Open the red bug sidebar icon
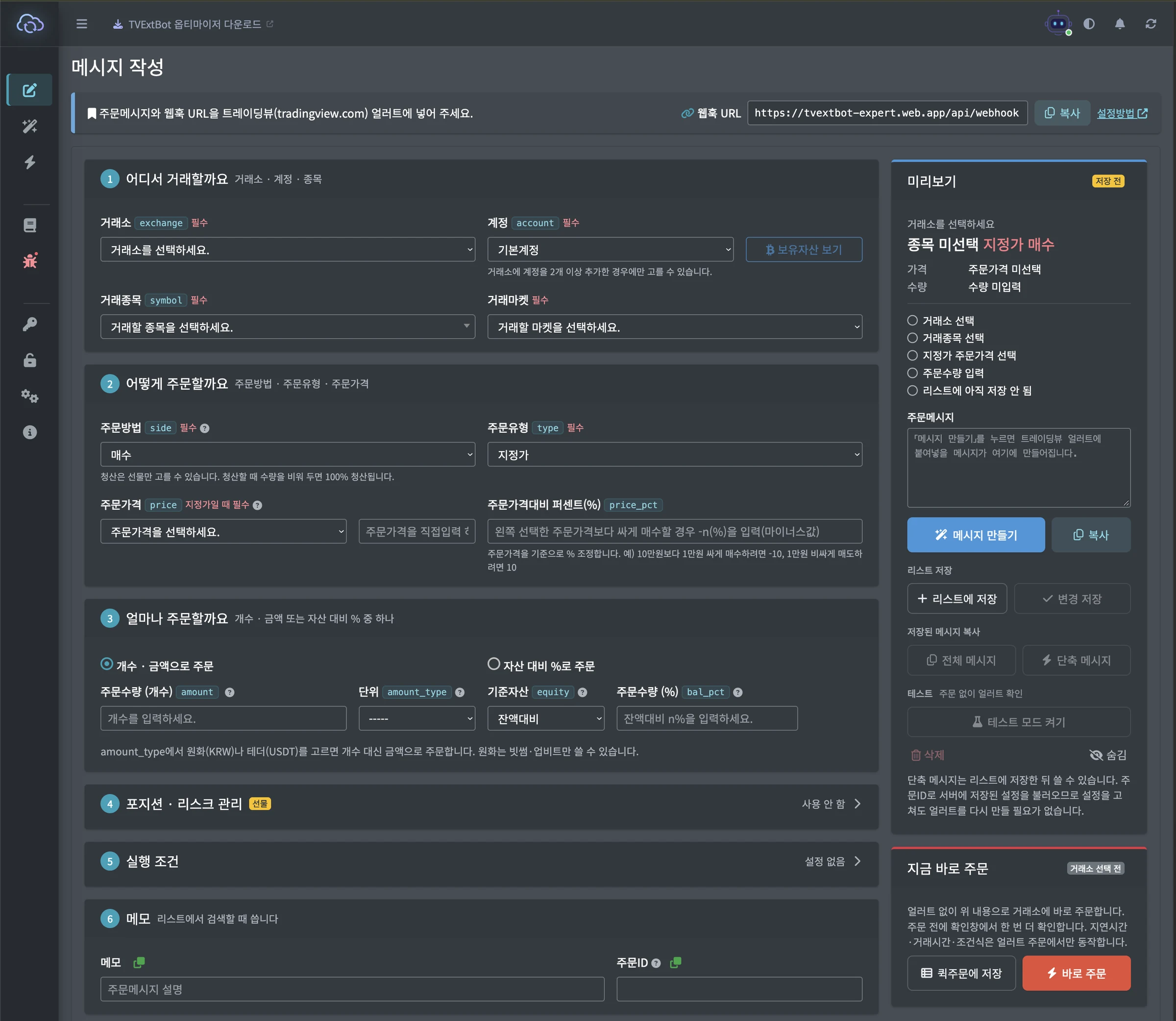 (29, 260)
